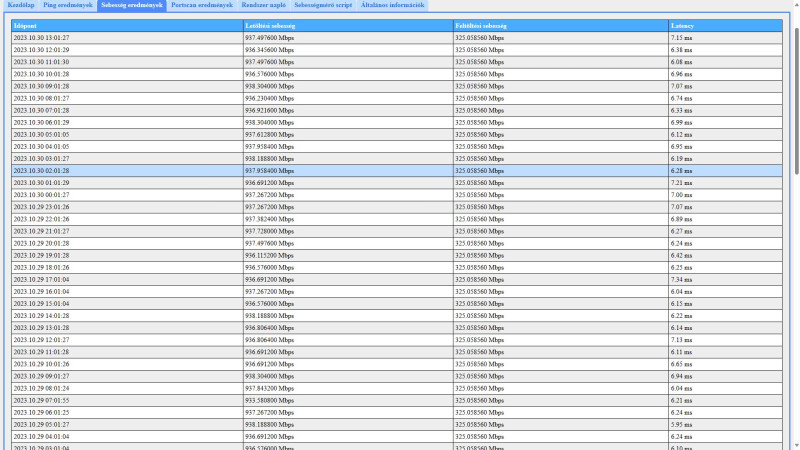This screenshot has width=800, height=450.
Task: Click highlighted timestamp 2023.10.30 02:01:28
Action: (x=41, y=171)
